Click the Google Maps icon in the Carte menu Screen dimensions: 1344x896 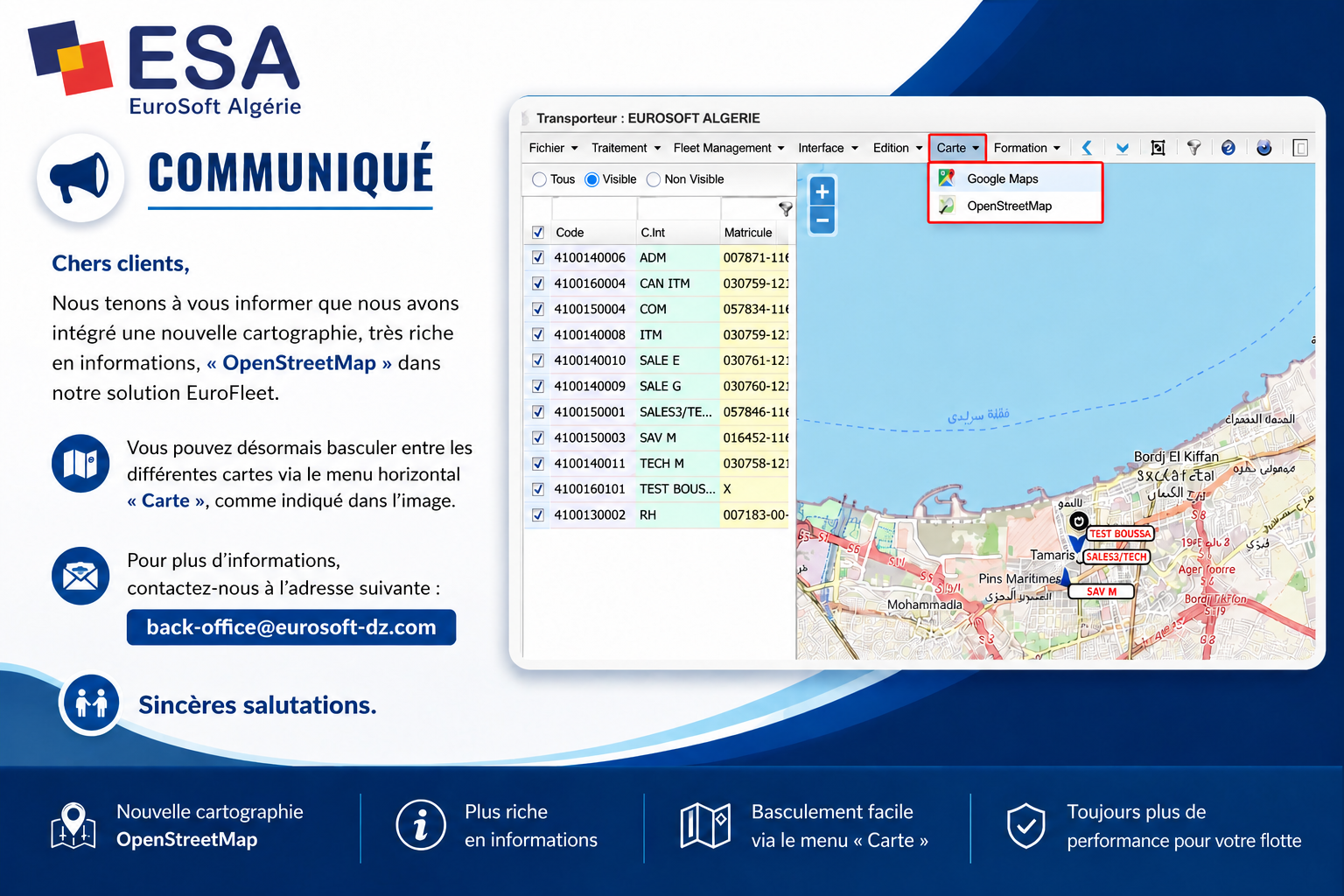947,178
